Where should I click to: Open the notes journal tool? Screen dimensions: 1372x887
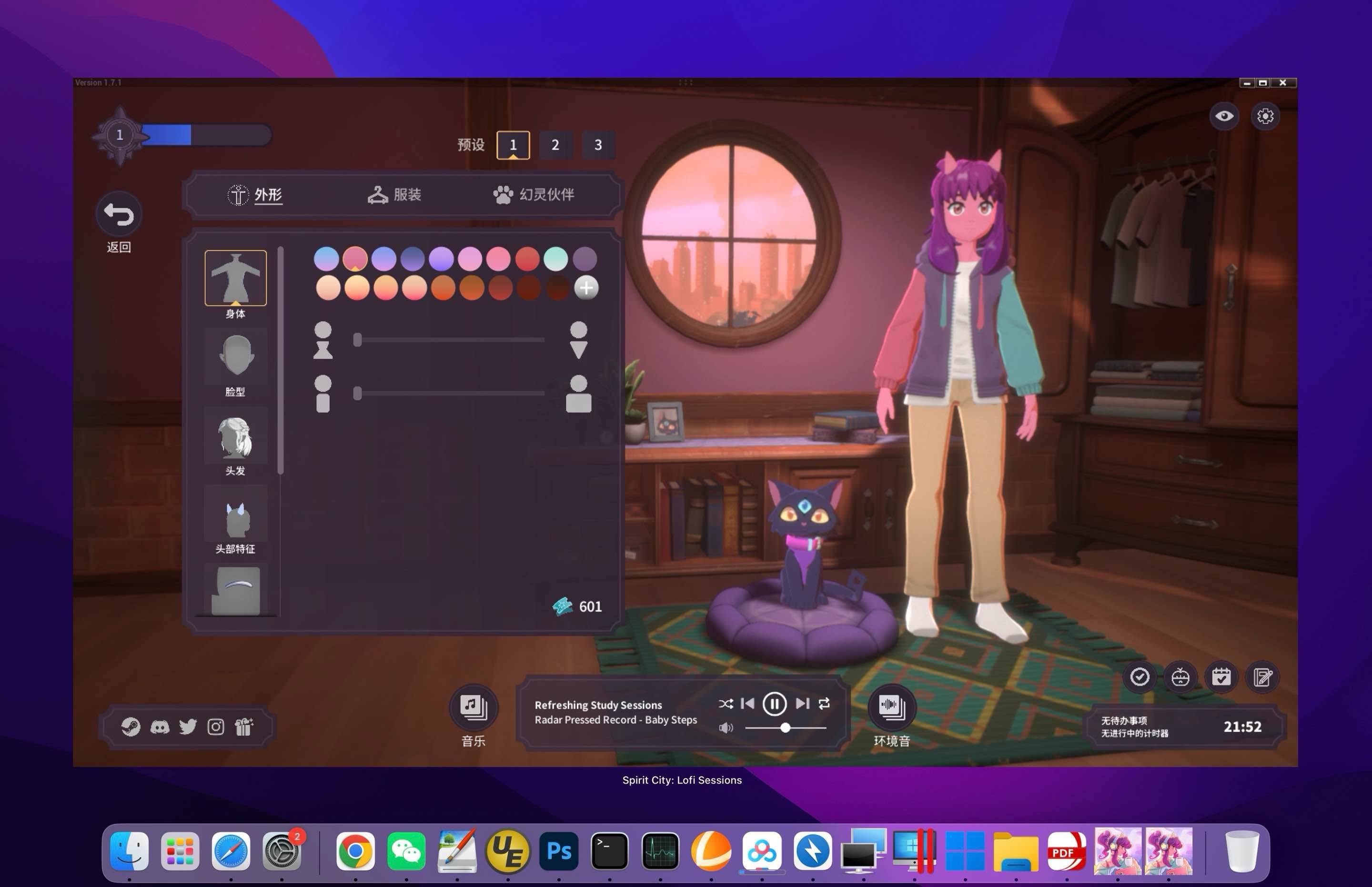pos(1262,677)
